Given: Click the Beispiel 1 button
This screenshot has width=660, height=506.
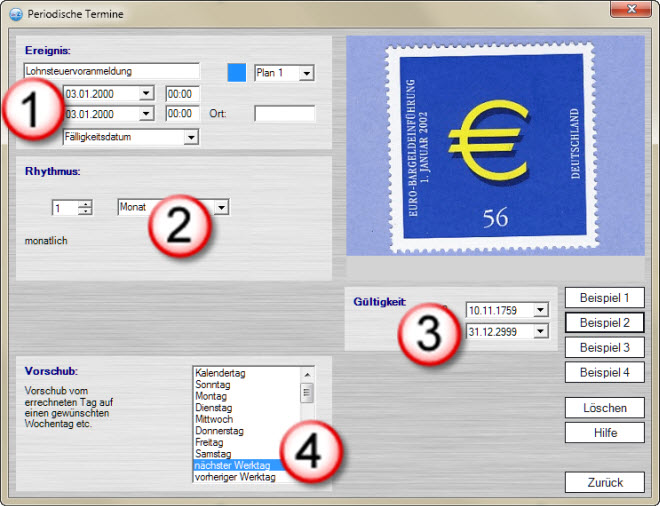Looking at the screenshot, I should coord(604,298).
